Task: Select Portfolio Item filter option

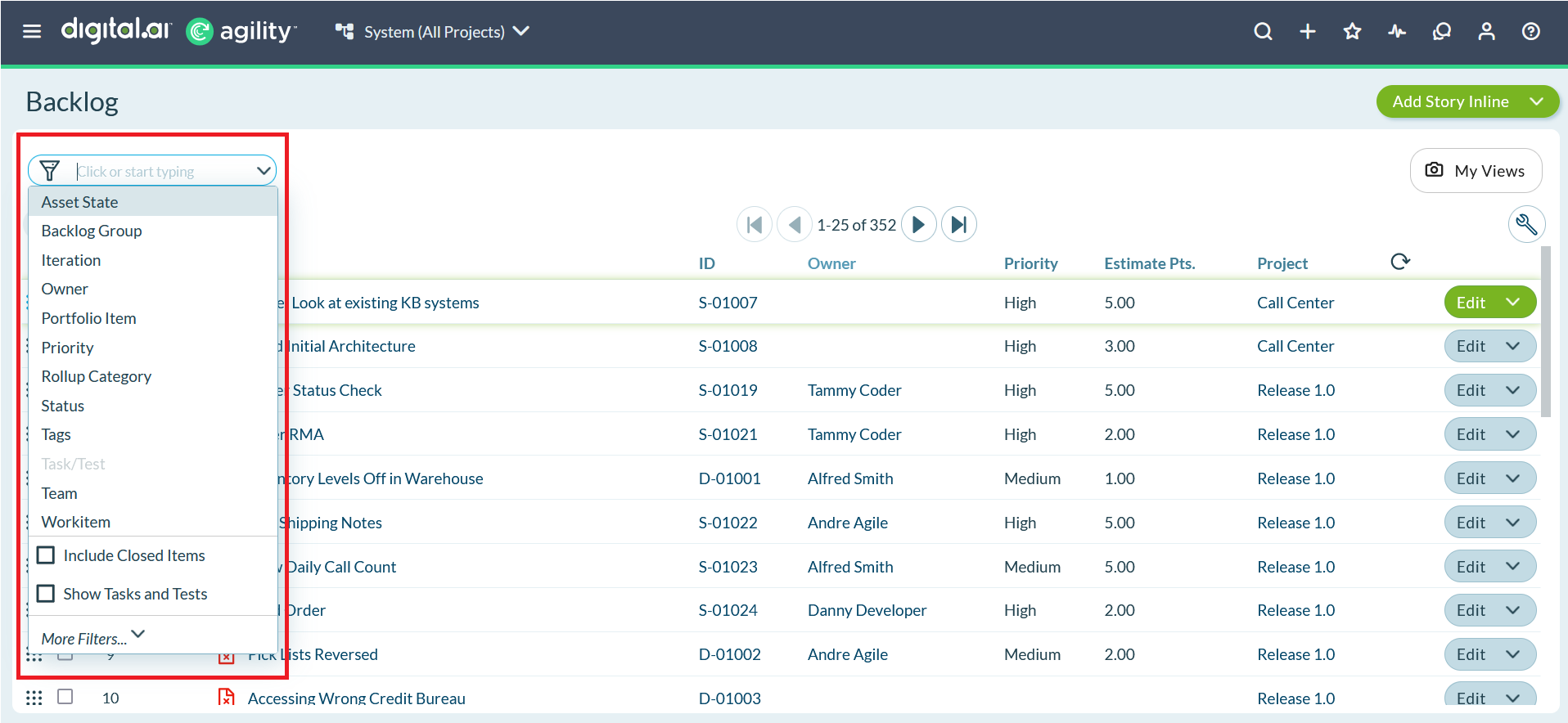Action: [x=153, y=318]
